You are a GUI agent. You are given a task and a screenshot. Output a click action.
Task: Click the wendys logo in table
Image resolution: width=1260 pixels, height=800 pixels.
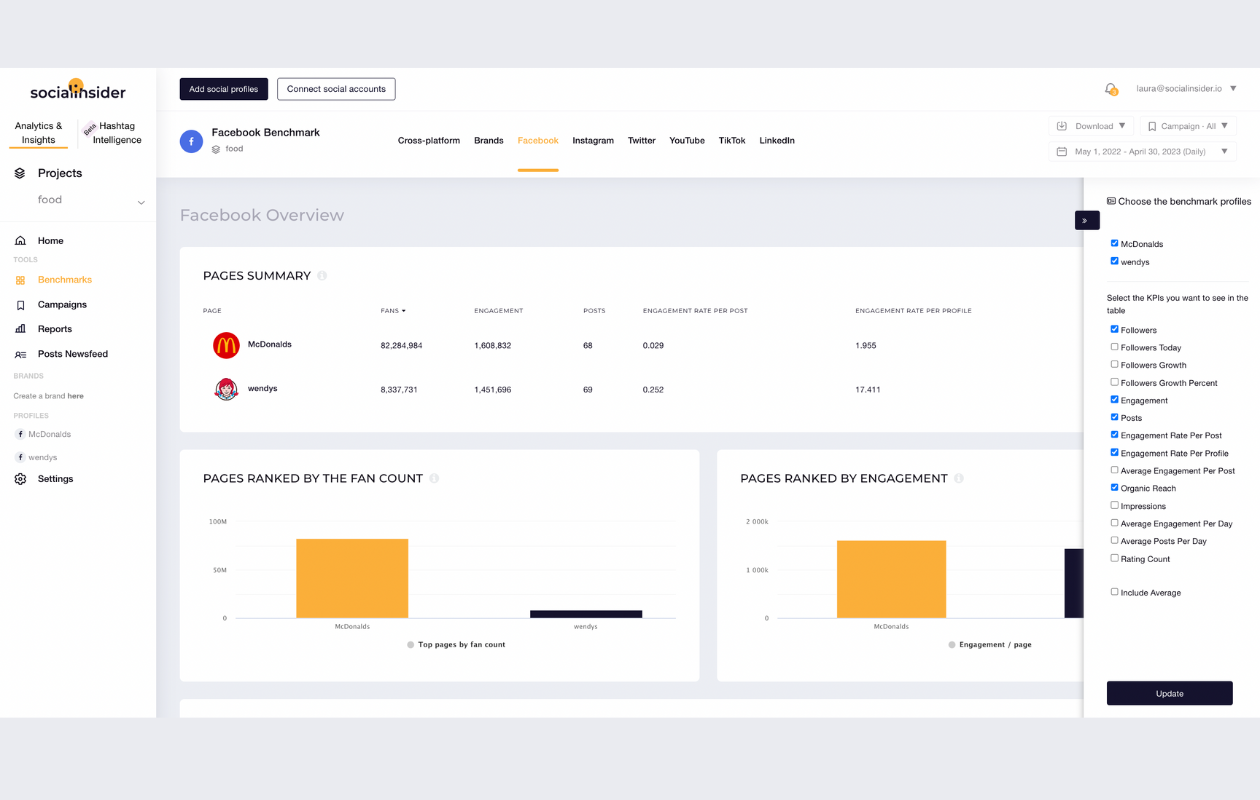[226, 389]
